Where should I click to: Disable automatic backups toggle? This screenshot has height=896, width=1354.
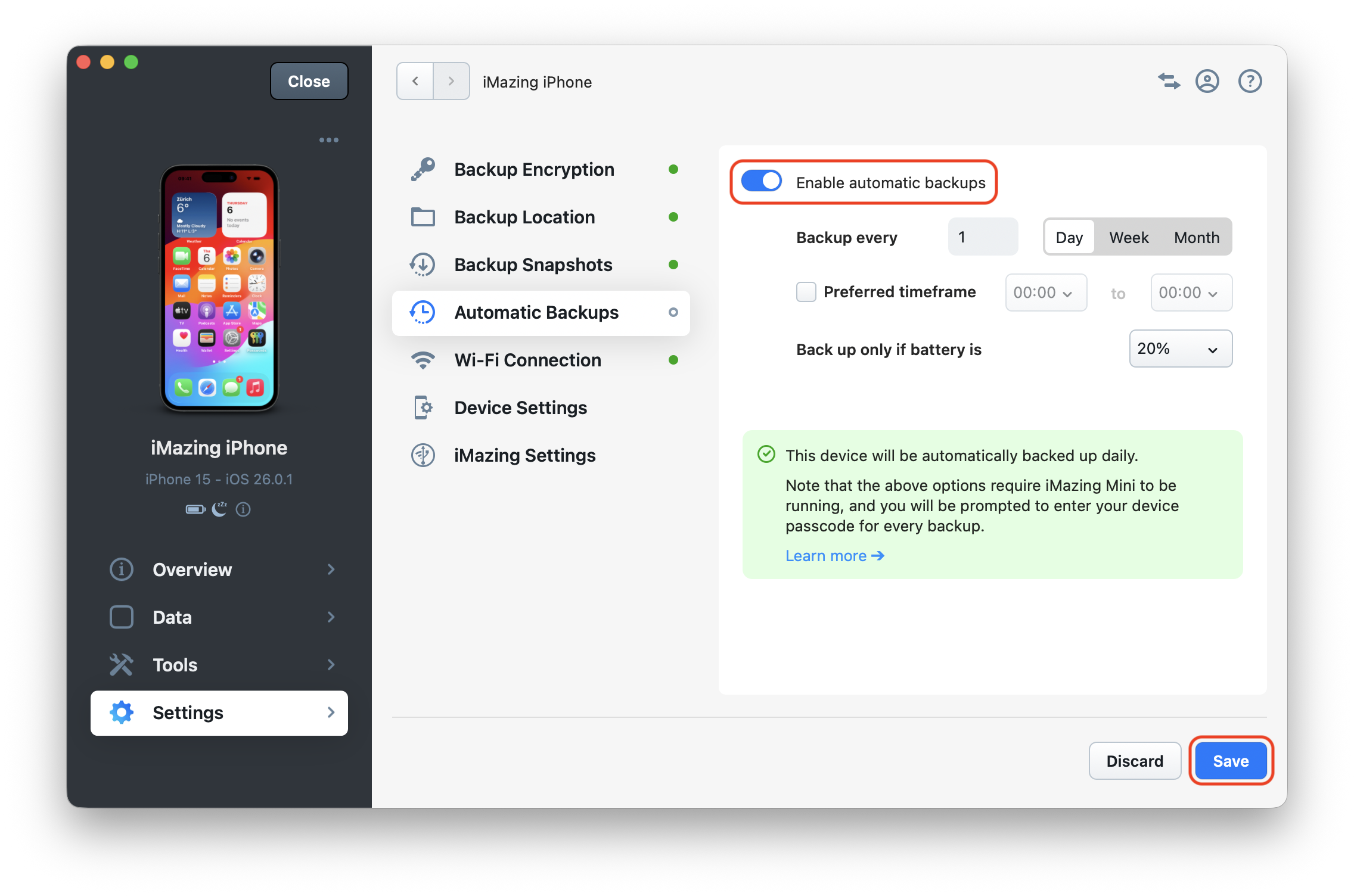click(761, 181)
